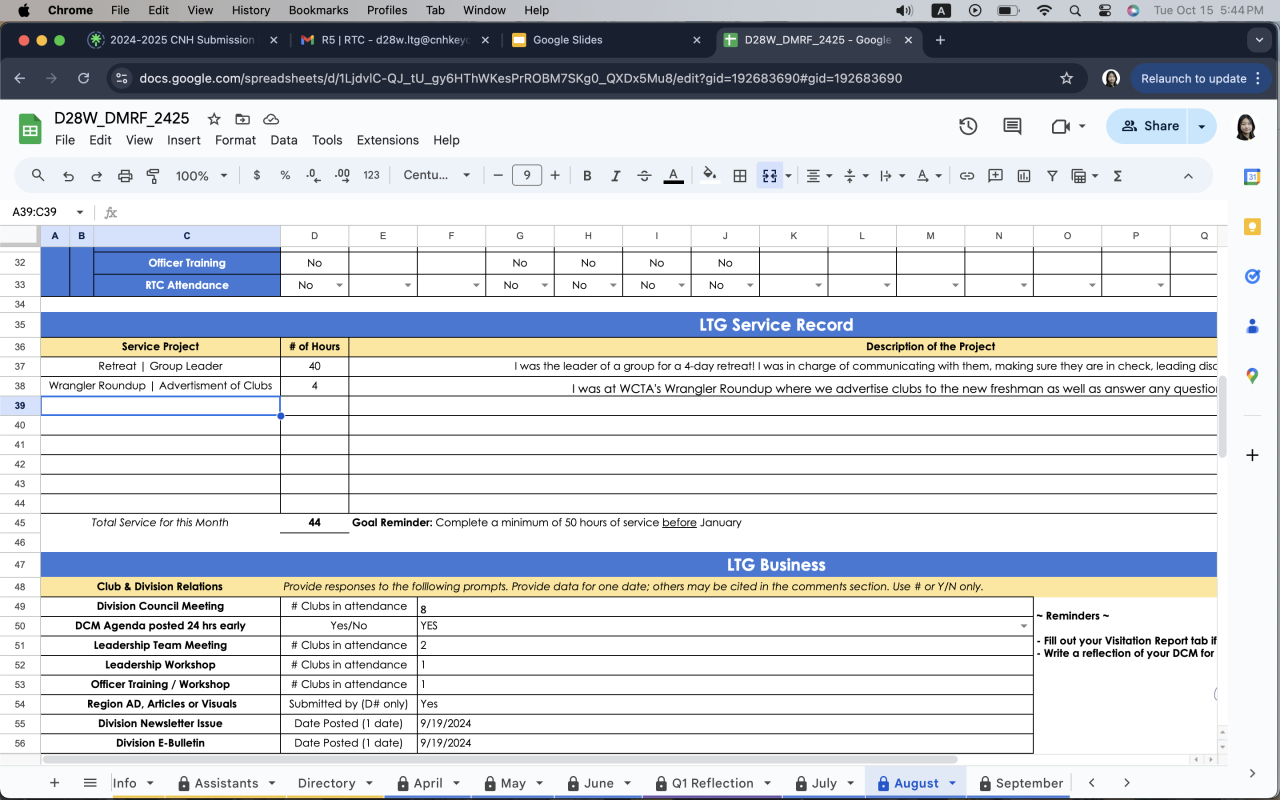The height and width of the screenshot is (800, 1280).
Task: Open version history clock icon
Action: 967,126
